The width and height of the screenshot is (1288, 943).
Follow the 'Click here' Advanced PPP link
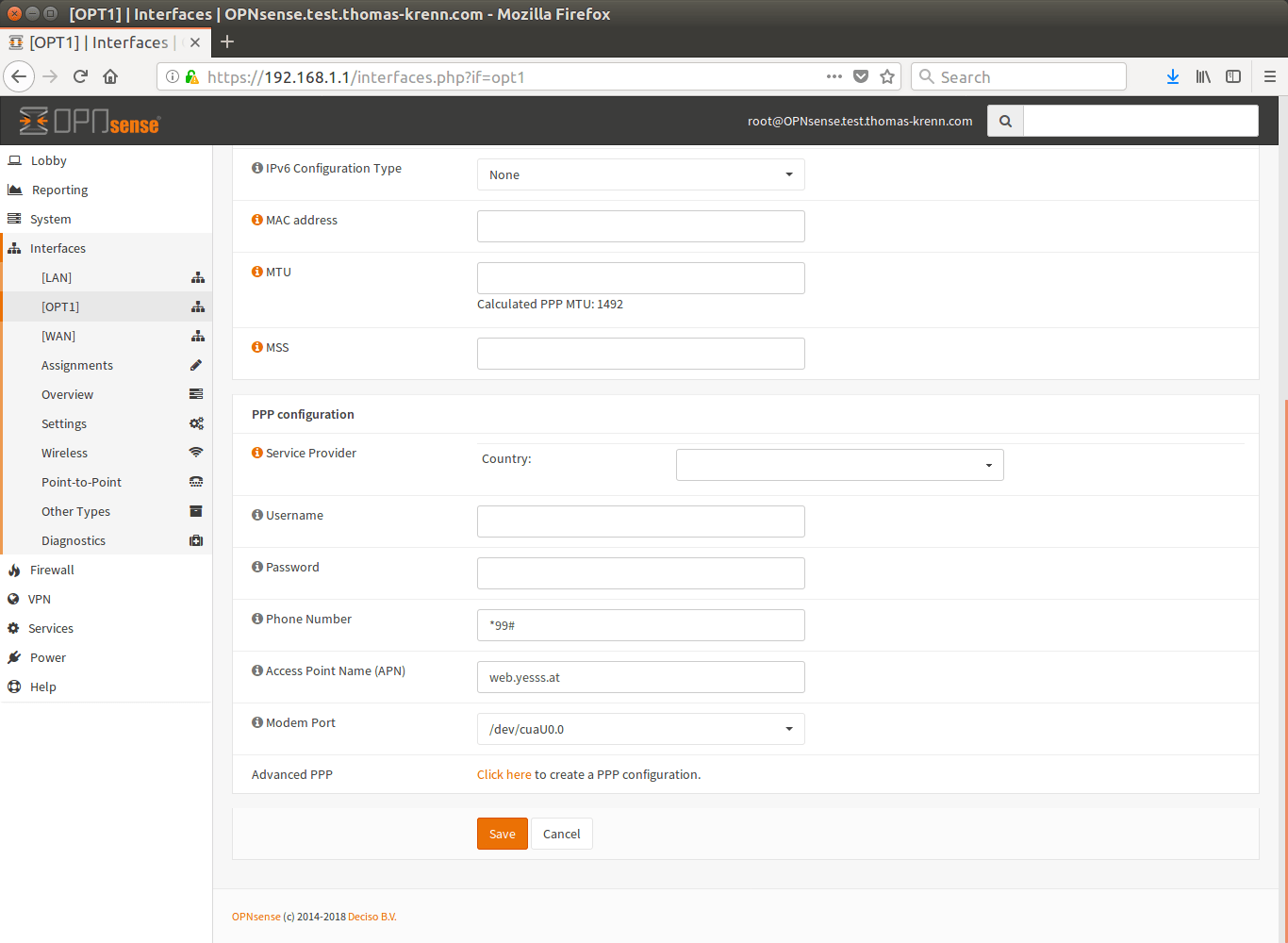(x=504, y=774)
